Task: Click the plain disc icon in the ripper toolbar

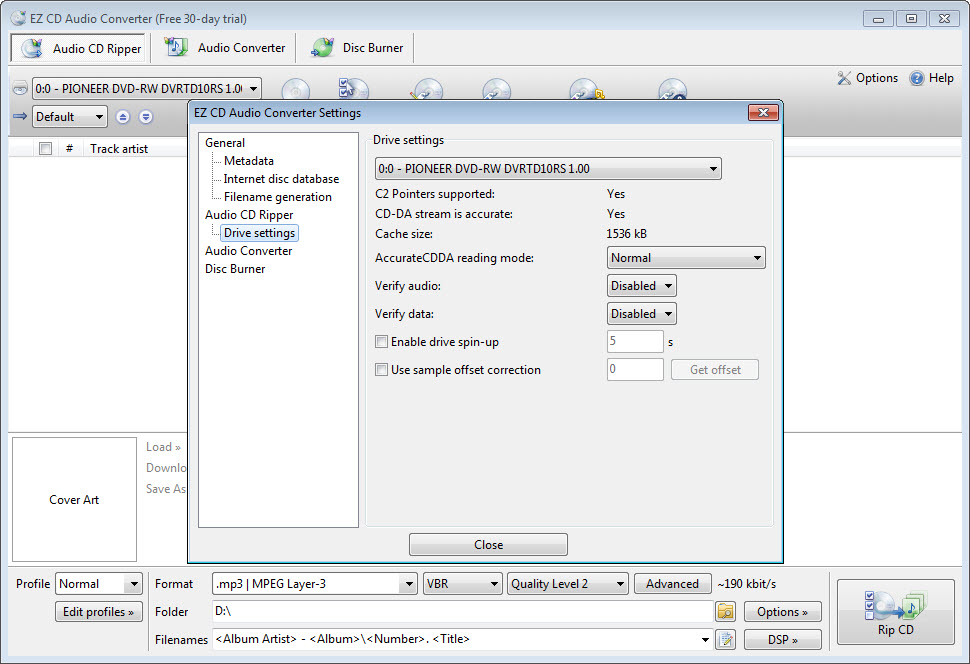Action: [x=296, y=89]
